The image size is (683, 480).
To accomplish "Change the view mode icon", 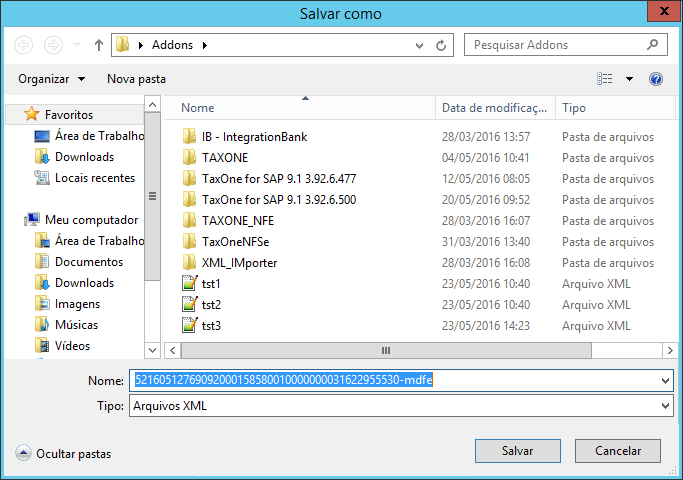I will tap(604, 79).
